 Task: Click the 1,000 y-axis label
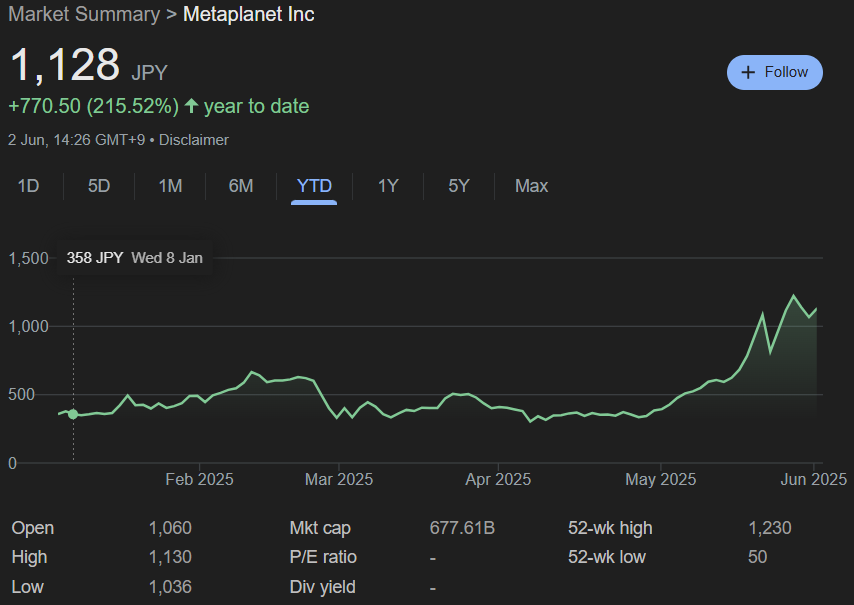28,326
